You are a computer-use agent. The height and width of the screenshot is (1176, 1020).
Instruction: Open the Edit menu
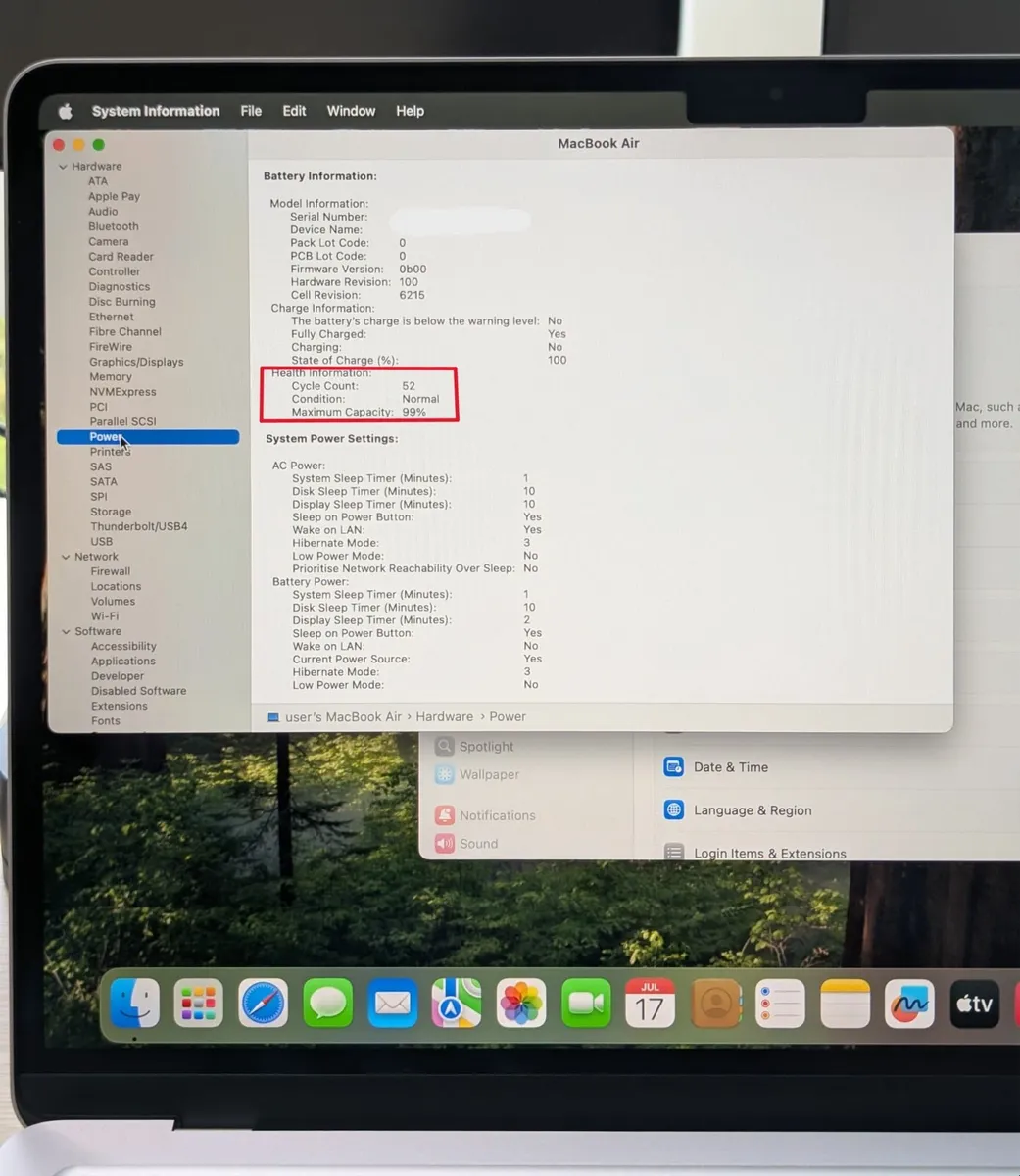click(294, 111)
